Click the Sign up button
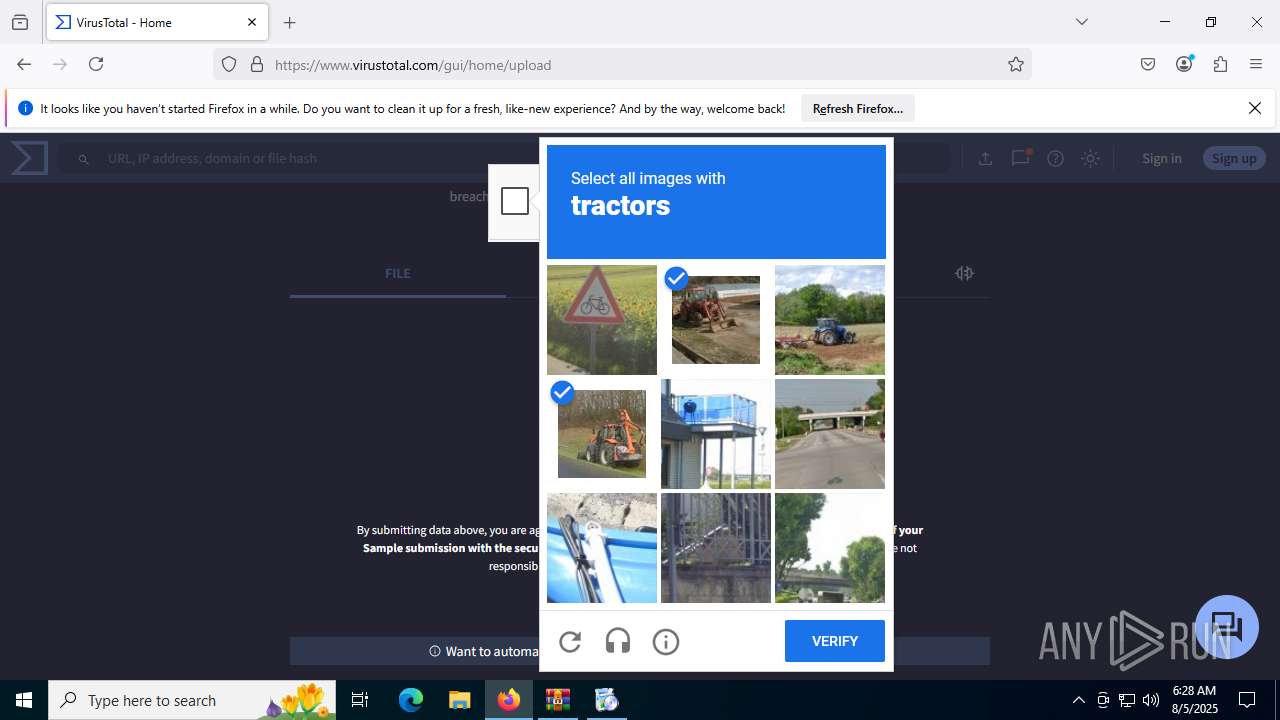The image size is (1280, 720). [1234, 158]
